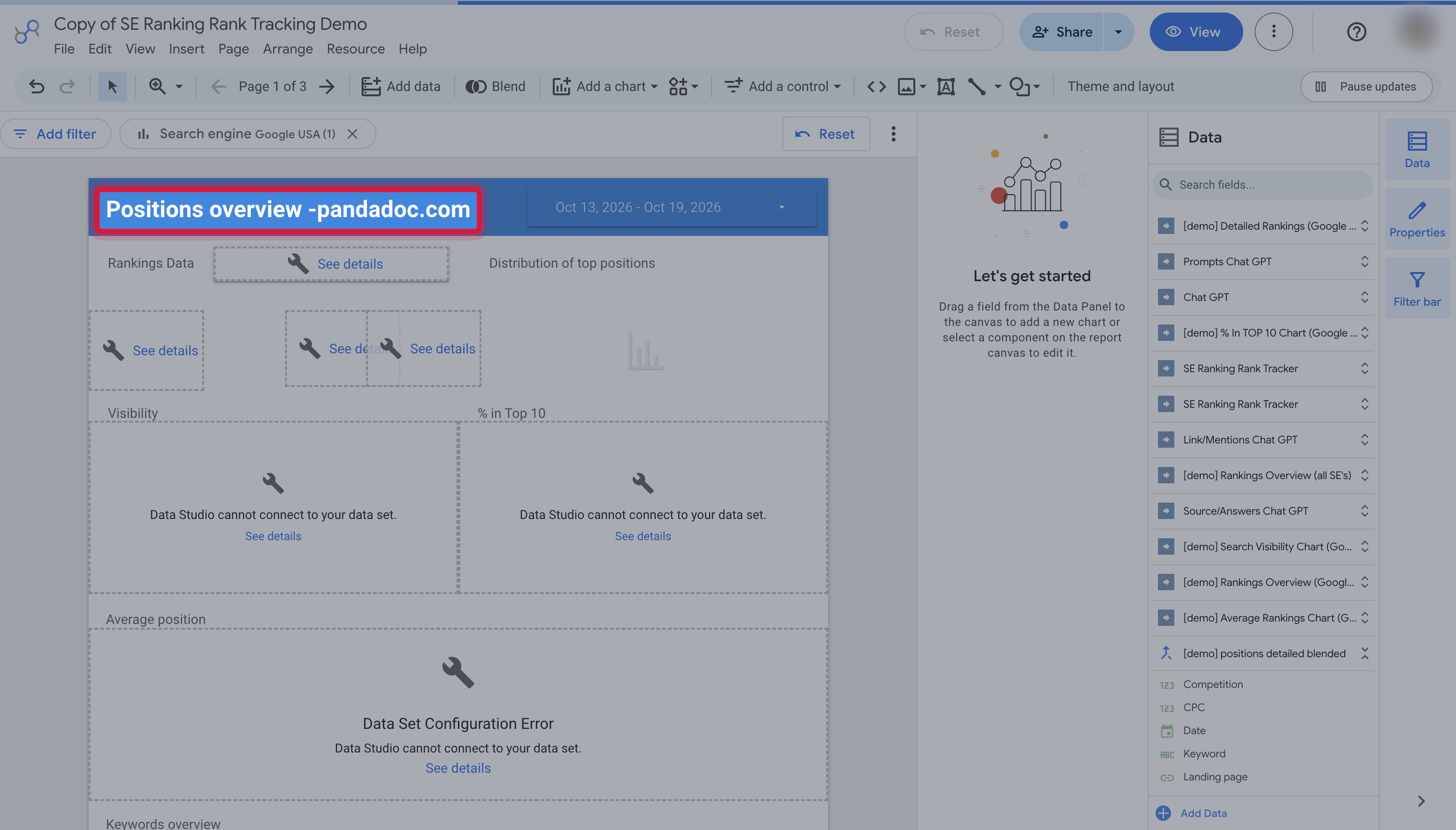This screenshot has width=1456, height=830.
Task: Insert a URL embed element
Action: click(876, 87)
